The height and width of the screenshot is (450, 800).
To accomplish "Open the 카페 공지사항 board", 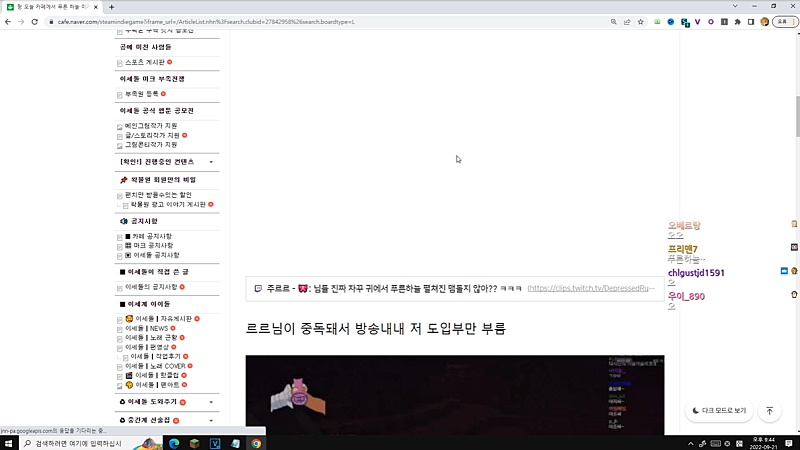I will (148, 236).
